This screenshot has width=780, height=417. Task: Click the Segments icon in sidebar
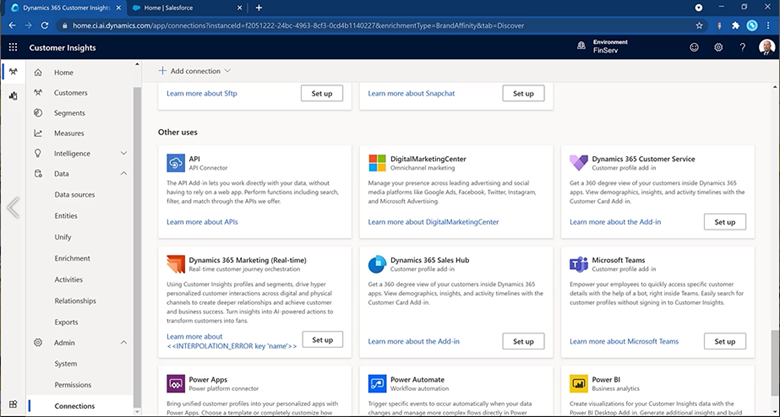38,113
